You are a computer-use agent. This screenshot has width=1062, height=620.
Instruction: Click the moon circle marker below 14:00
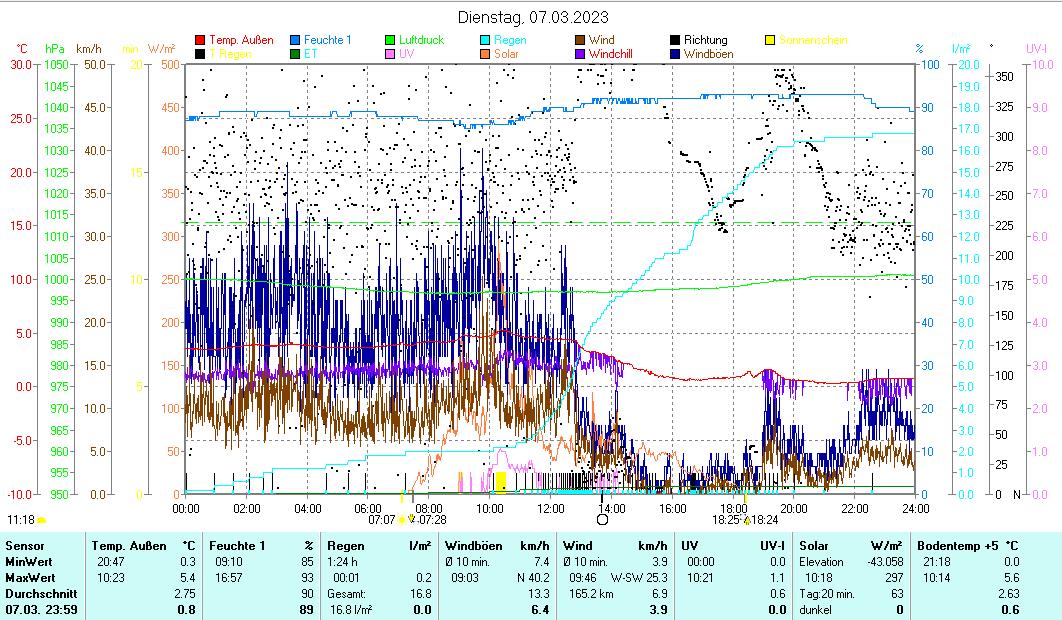(602, 519)
